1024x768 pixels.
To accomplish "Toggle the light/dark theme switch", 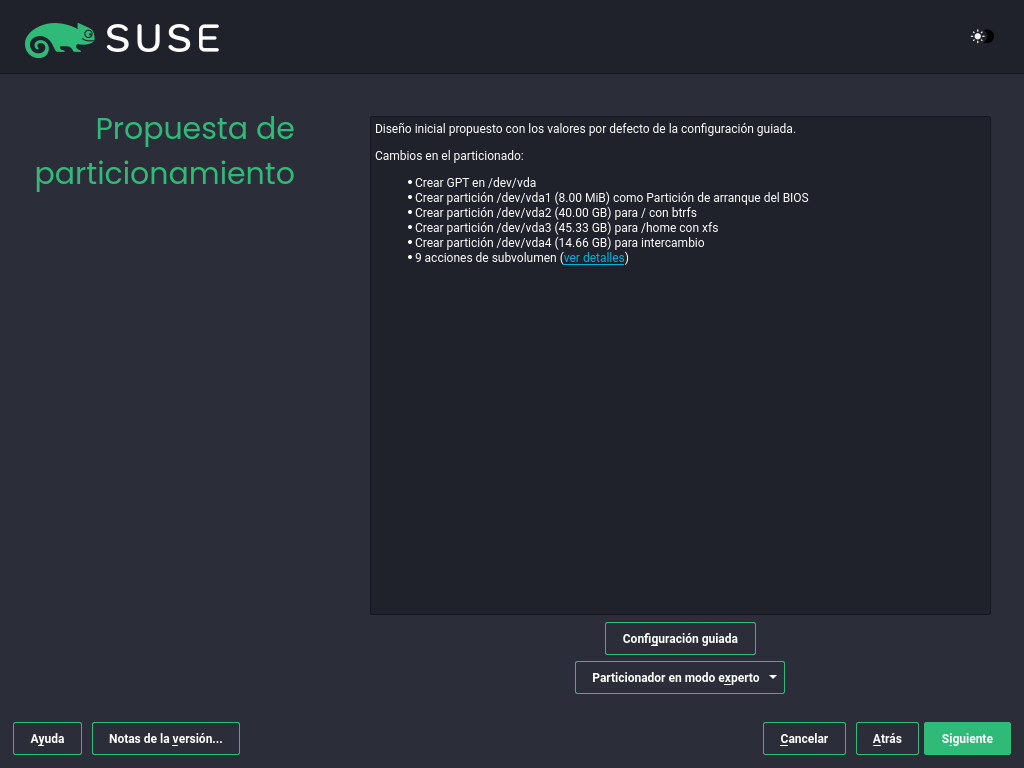I will coord(982,37).
